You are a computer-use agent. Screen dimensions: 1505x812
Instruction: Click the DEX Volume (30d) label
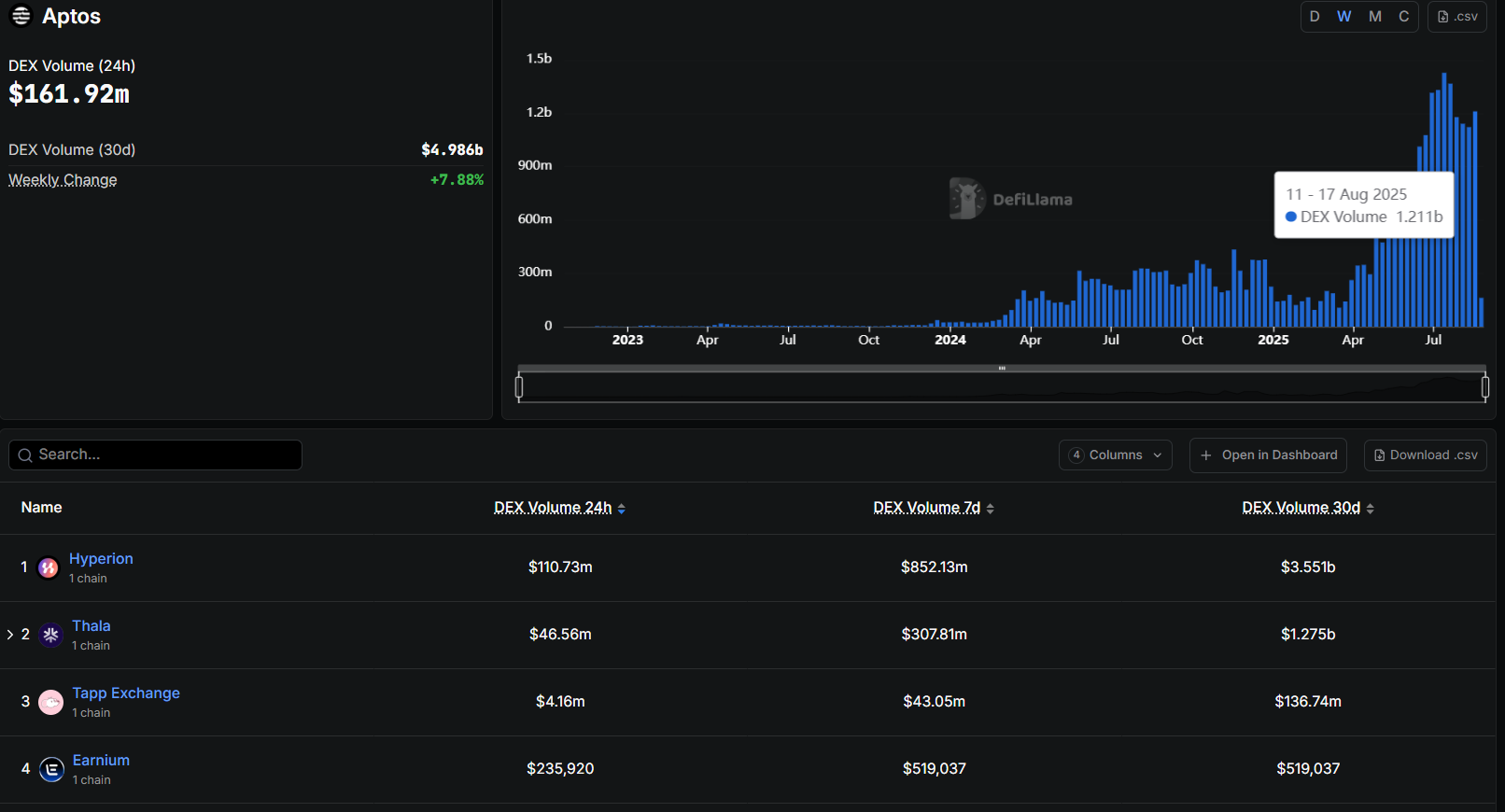72,150
